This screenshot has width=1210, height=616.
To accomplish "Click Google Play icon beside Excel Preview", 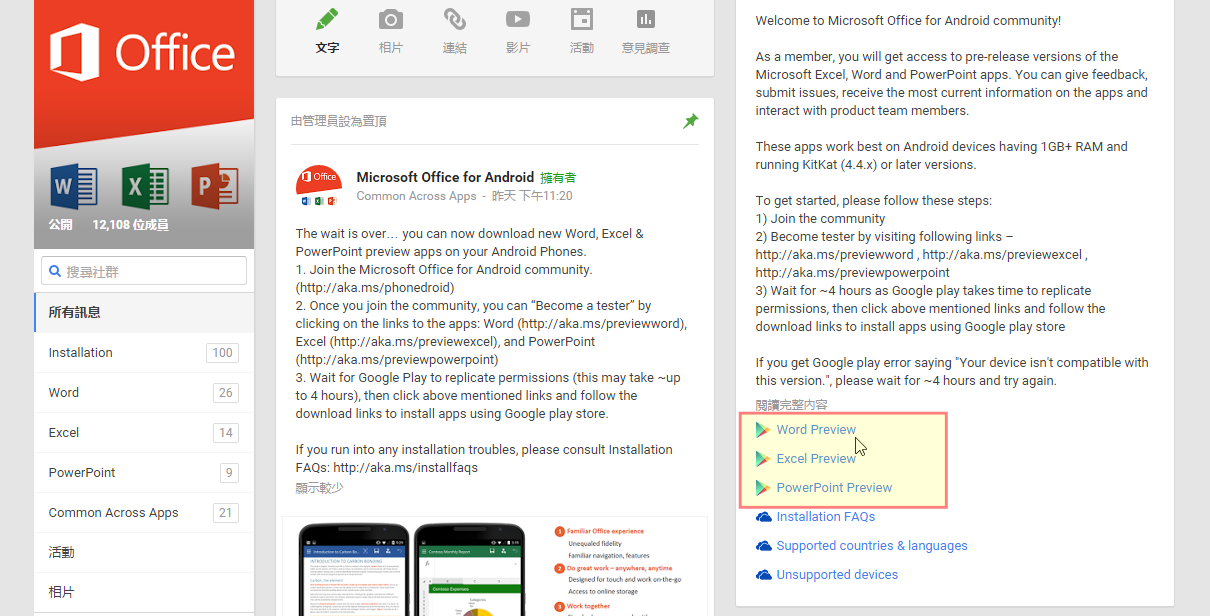I will pos(763,459).
